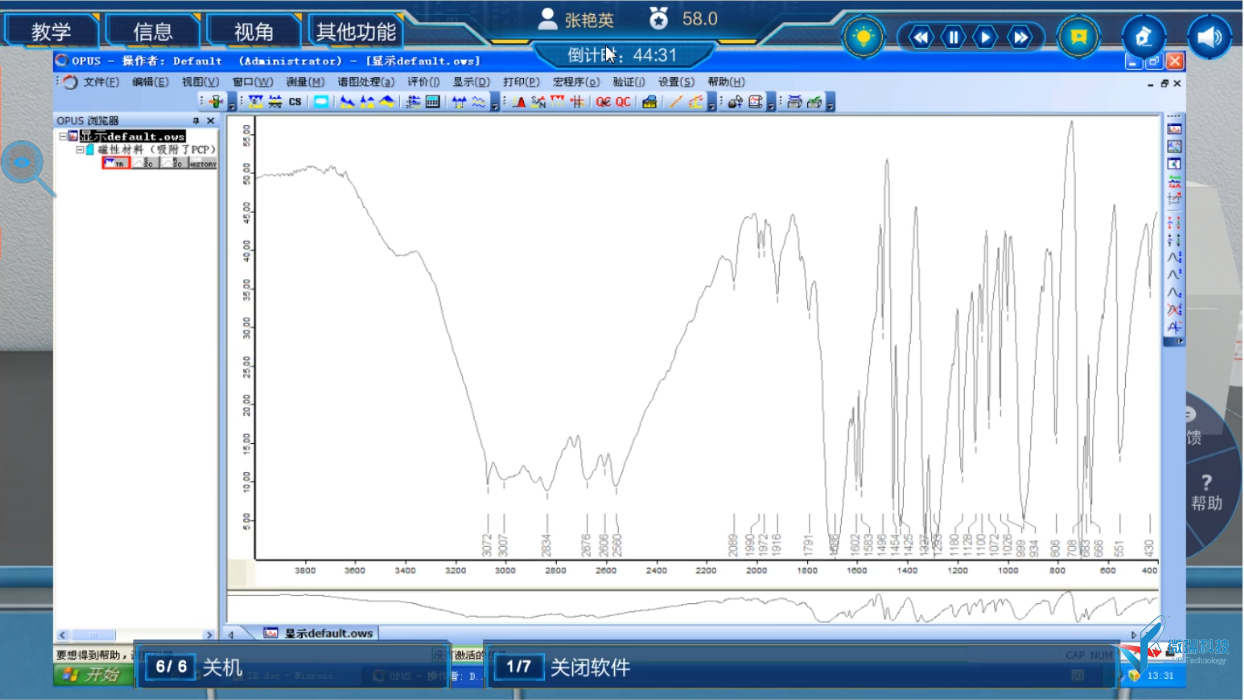
Task: Click top icon in right vertical toolbar
Action: tap(1175, 129)
